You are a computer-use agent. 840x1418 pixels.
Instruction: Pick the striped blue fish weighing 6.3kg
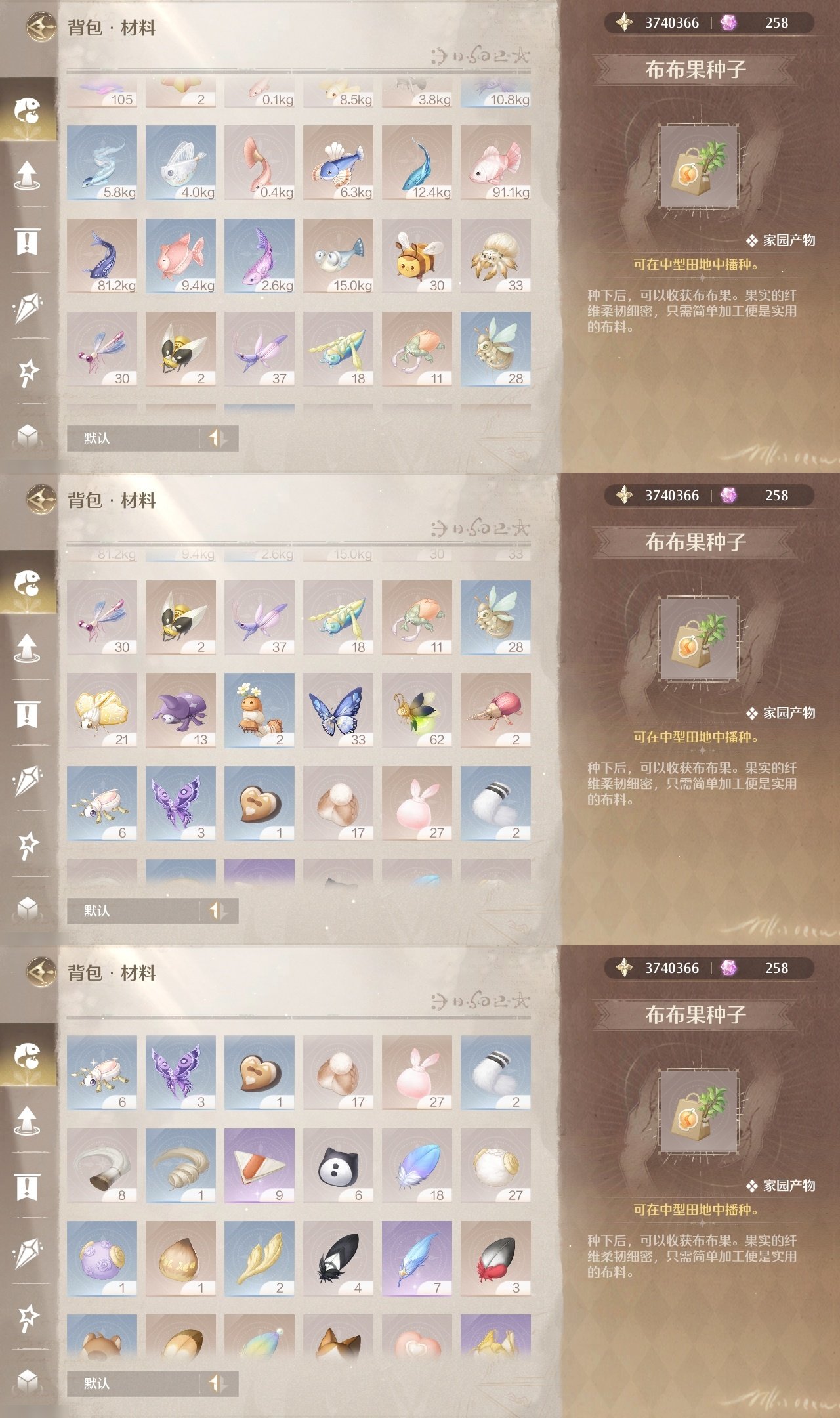[338, 163]
